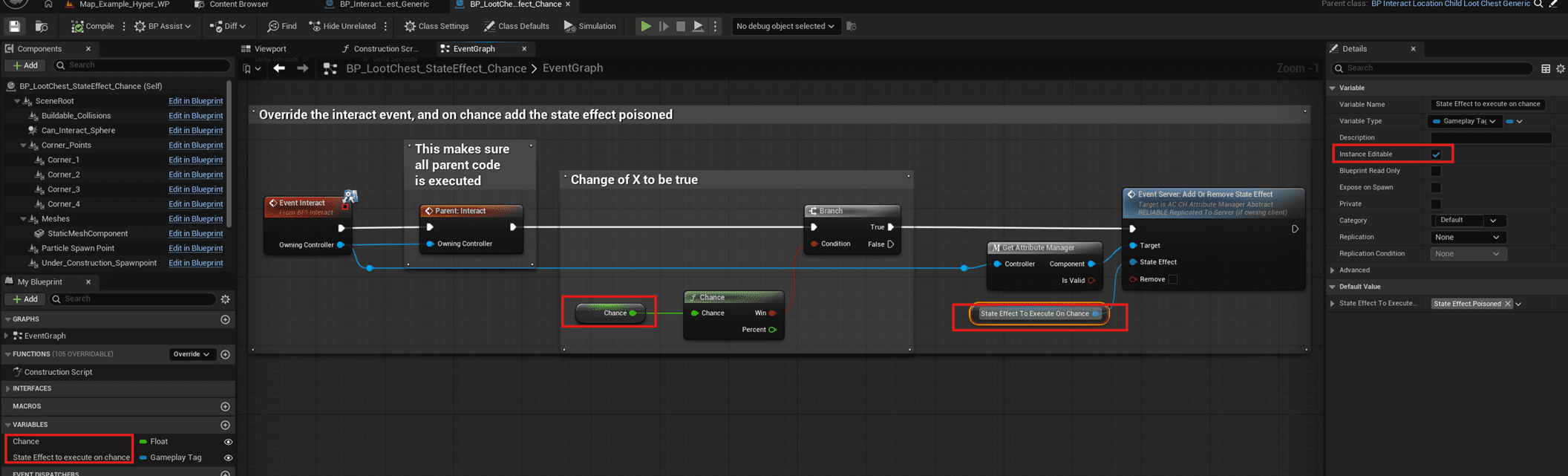Toggle visibility eye for Chance variable
Viewport: 1568px width, 476px height.
(x=228, y=442)
